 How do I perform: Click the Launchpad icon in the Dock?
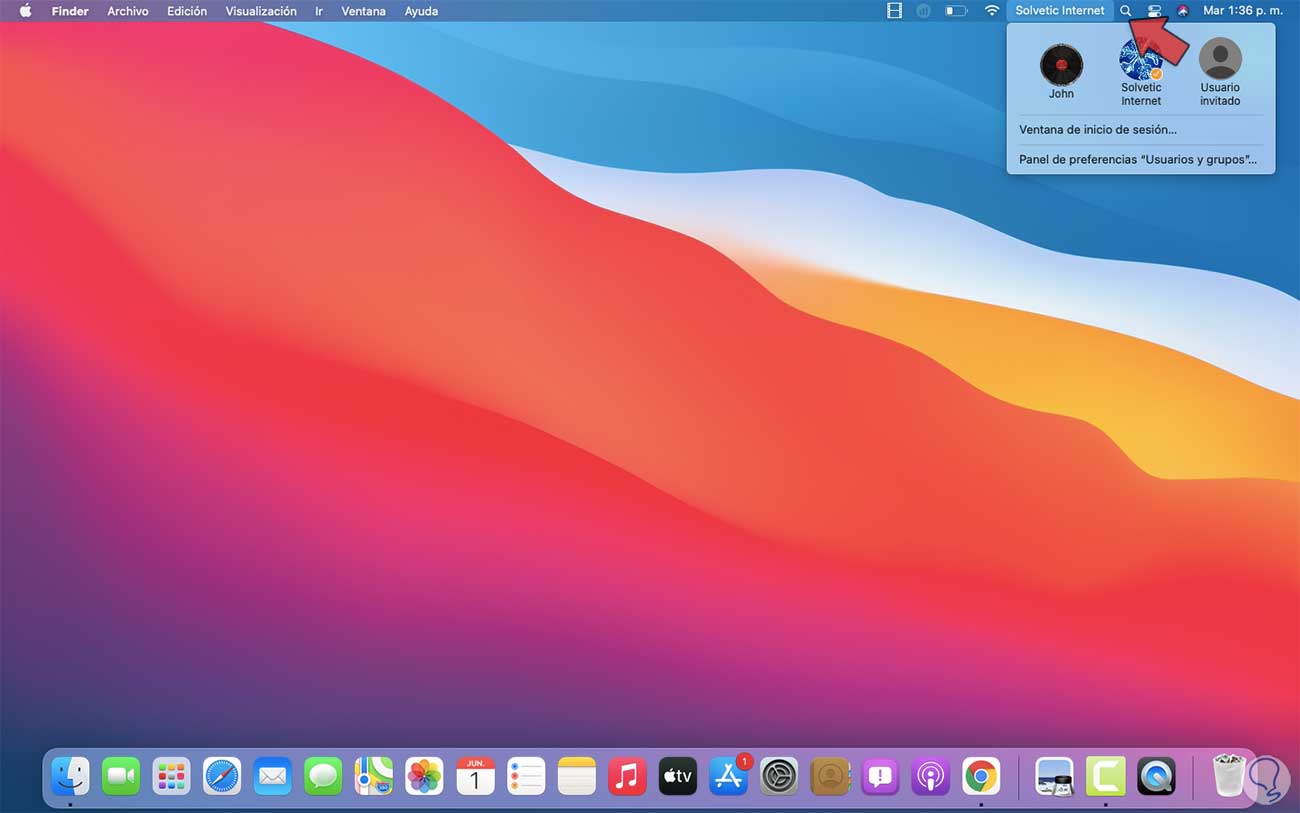point(172,776)
